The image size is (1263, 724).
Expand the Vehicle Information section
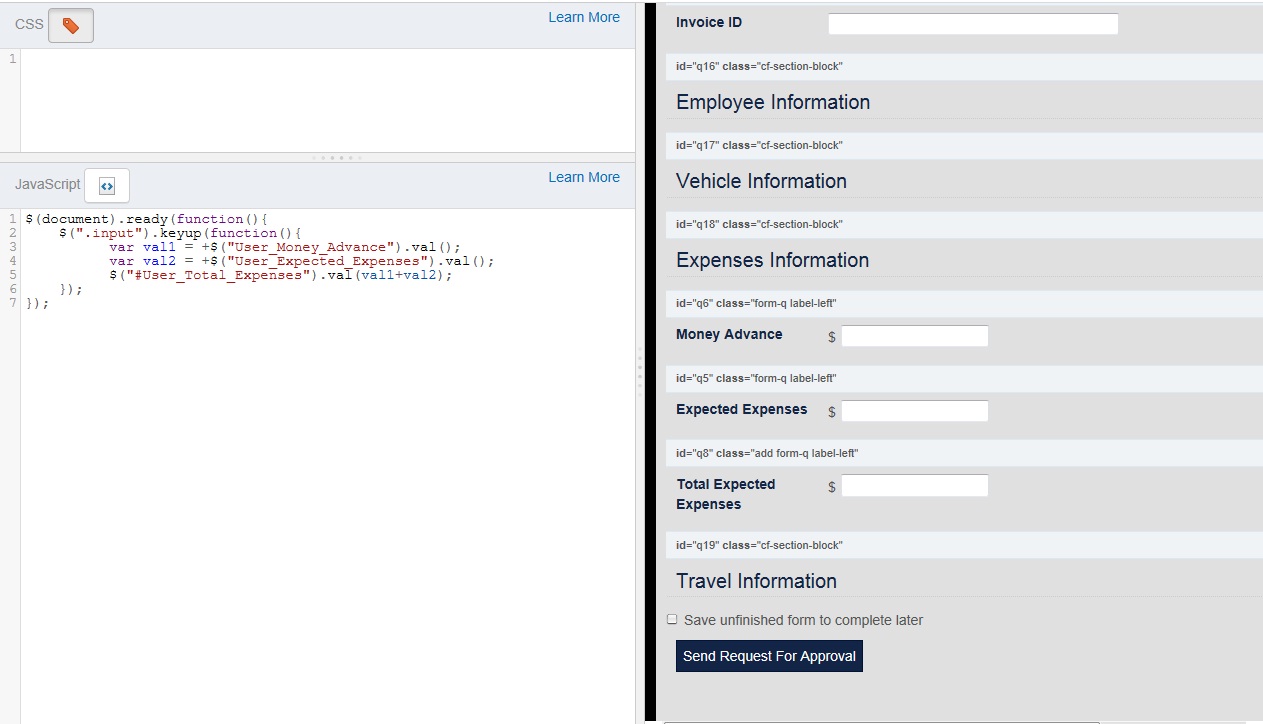point(761,181)
